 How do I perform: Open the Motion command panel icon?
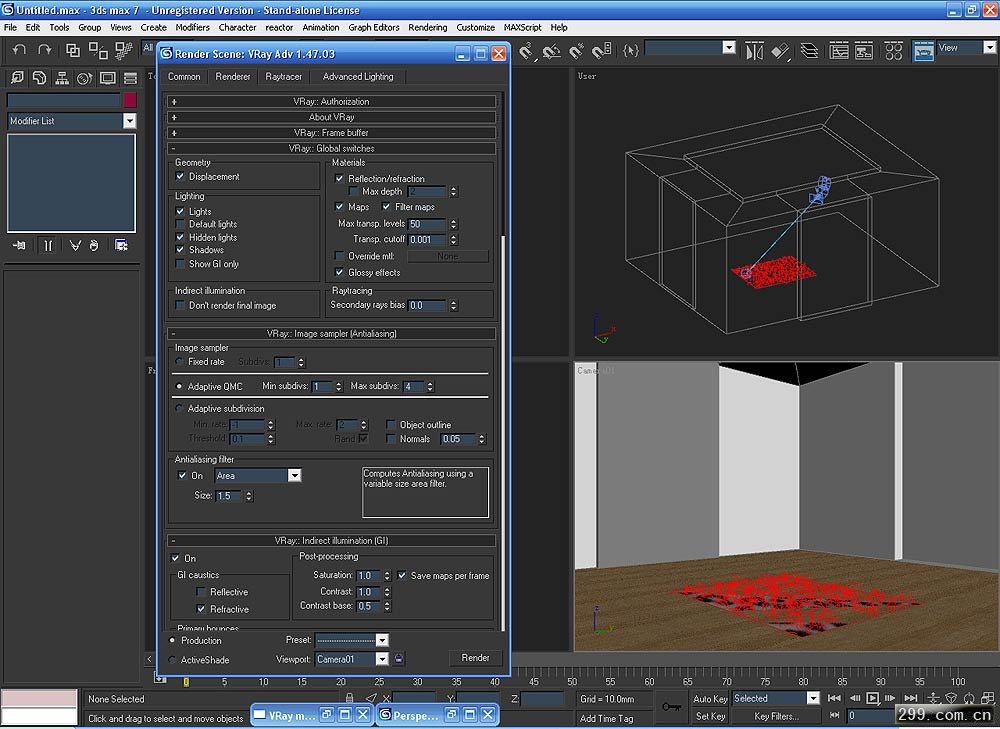point(84,78)
